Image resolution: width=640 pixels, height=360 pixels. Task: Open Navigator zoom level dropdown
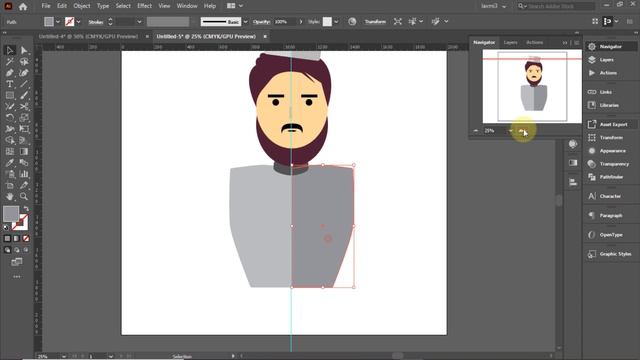pos(511,131)
